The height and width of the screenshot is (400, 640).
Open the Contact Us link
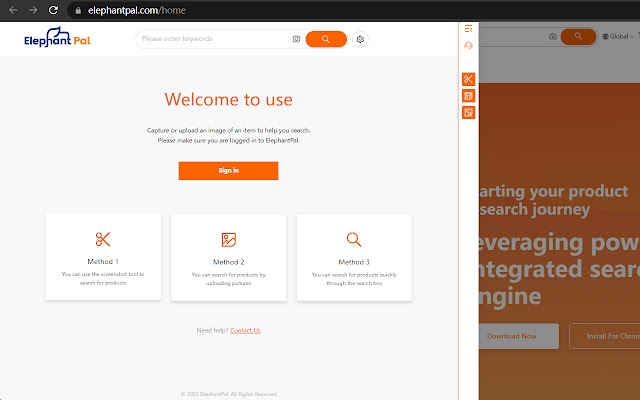click(245, 330)
